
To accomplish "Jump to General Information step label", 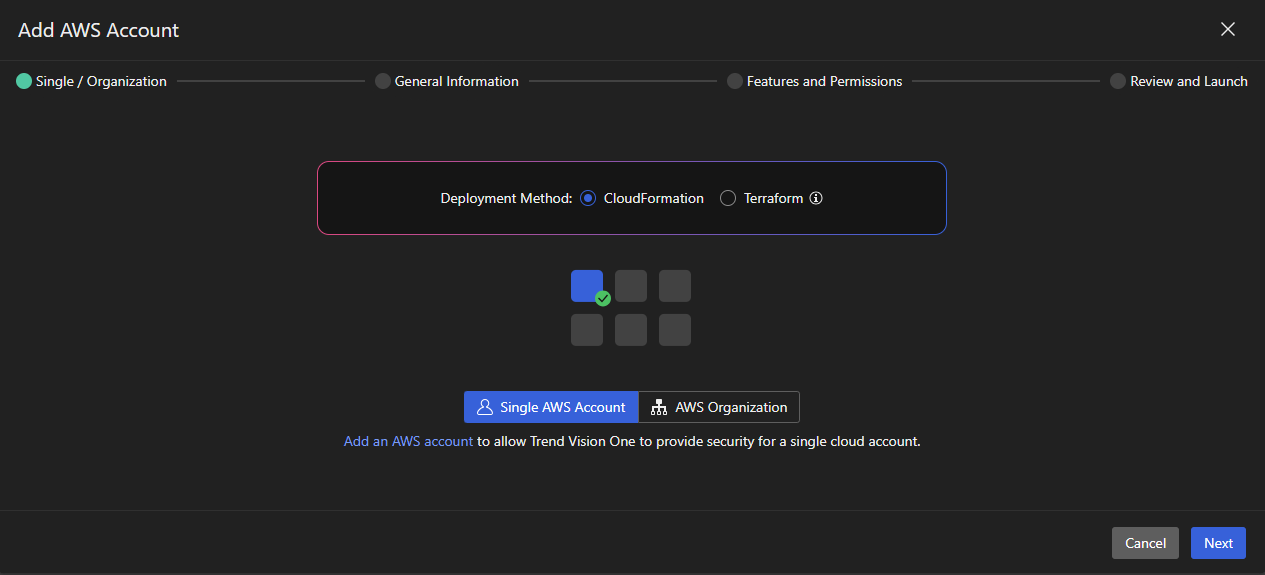I will coord(456,81).
